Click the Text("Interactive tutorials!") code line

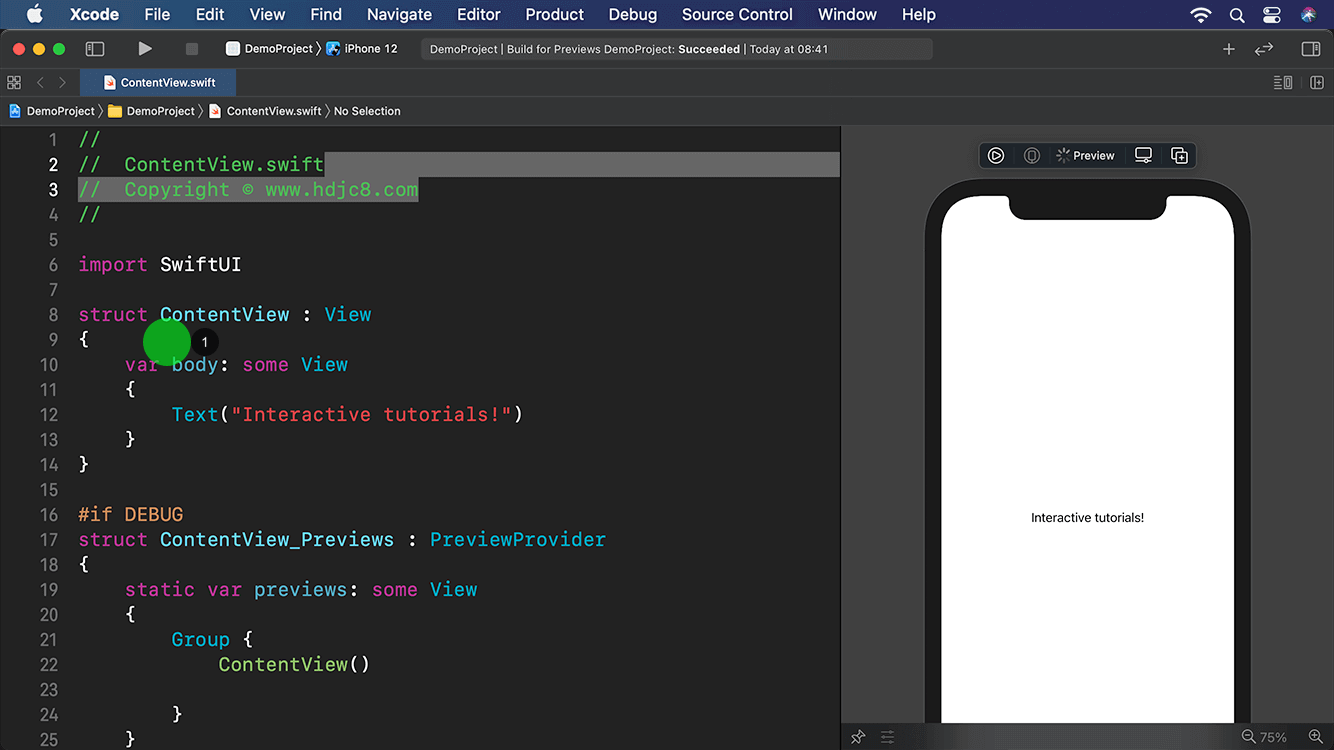347,415
